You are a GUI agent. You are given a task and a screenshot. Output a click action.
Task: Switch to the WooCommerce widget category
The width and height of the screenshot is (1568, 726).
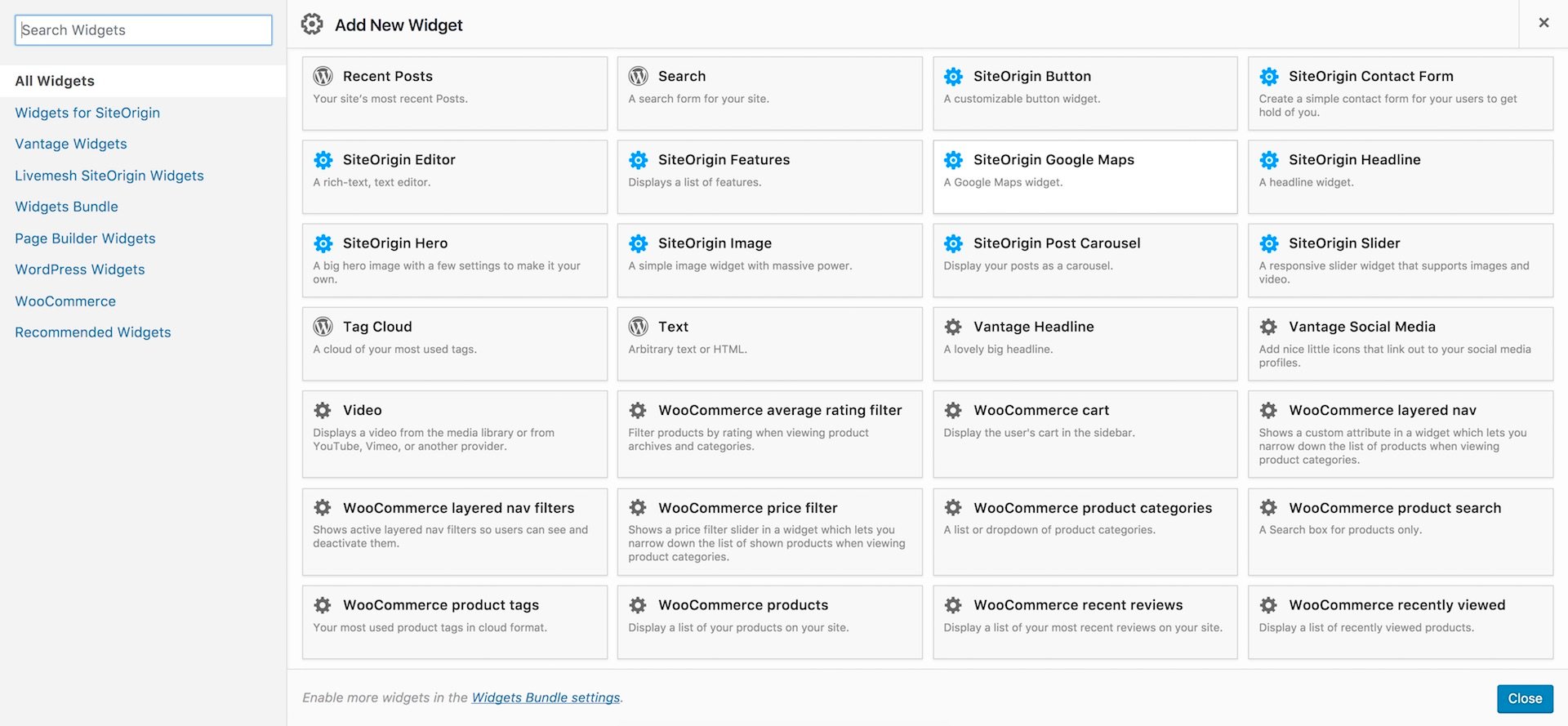65,301
